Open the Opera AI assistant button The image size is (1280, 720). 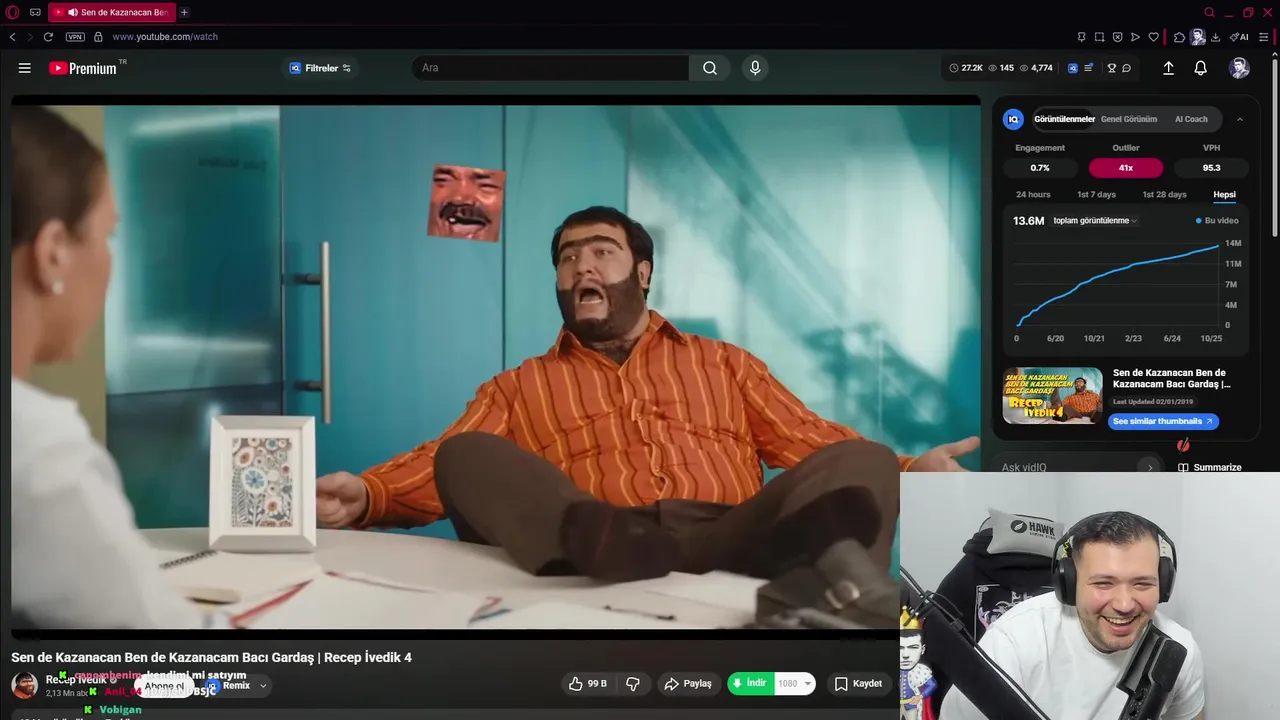coord(1239,37)
